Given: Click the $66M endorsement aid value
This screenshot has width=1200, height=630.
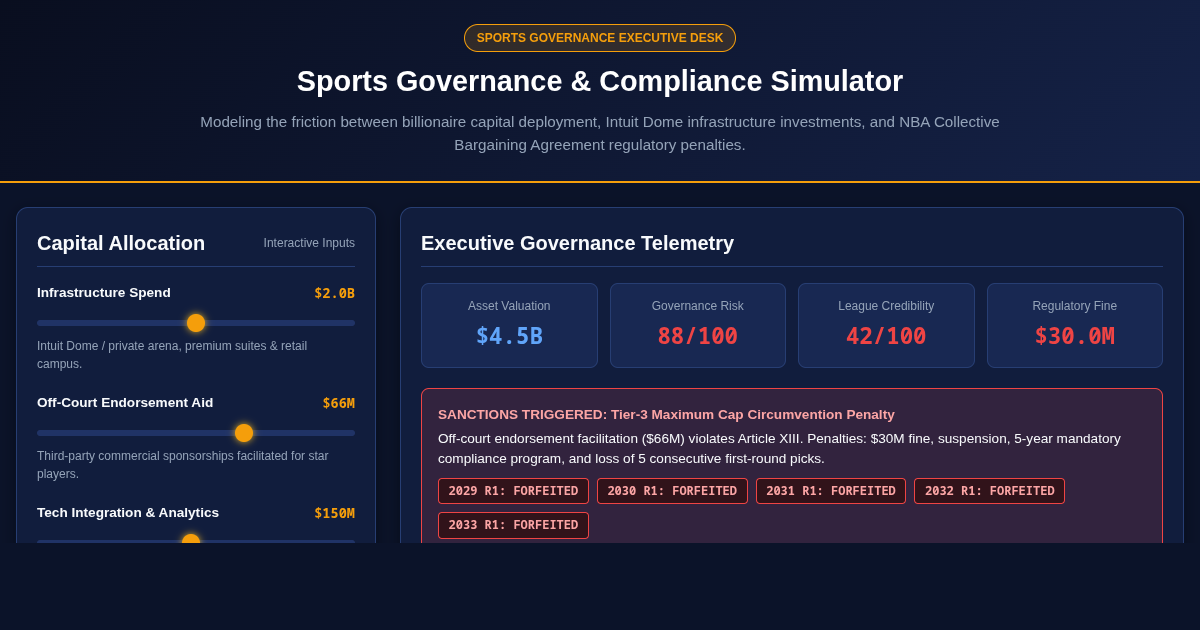Looking at the screenshot, I should pyautogui.click(x=338, y=403).
